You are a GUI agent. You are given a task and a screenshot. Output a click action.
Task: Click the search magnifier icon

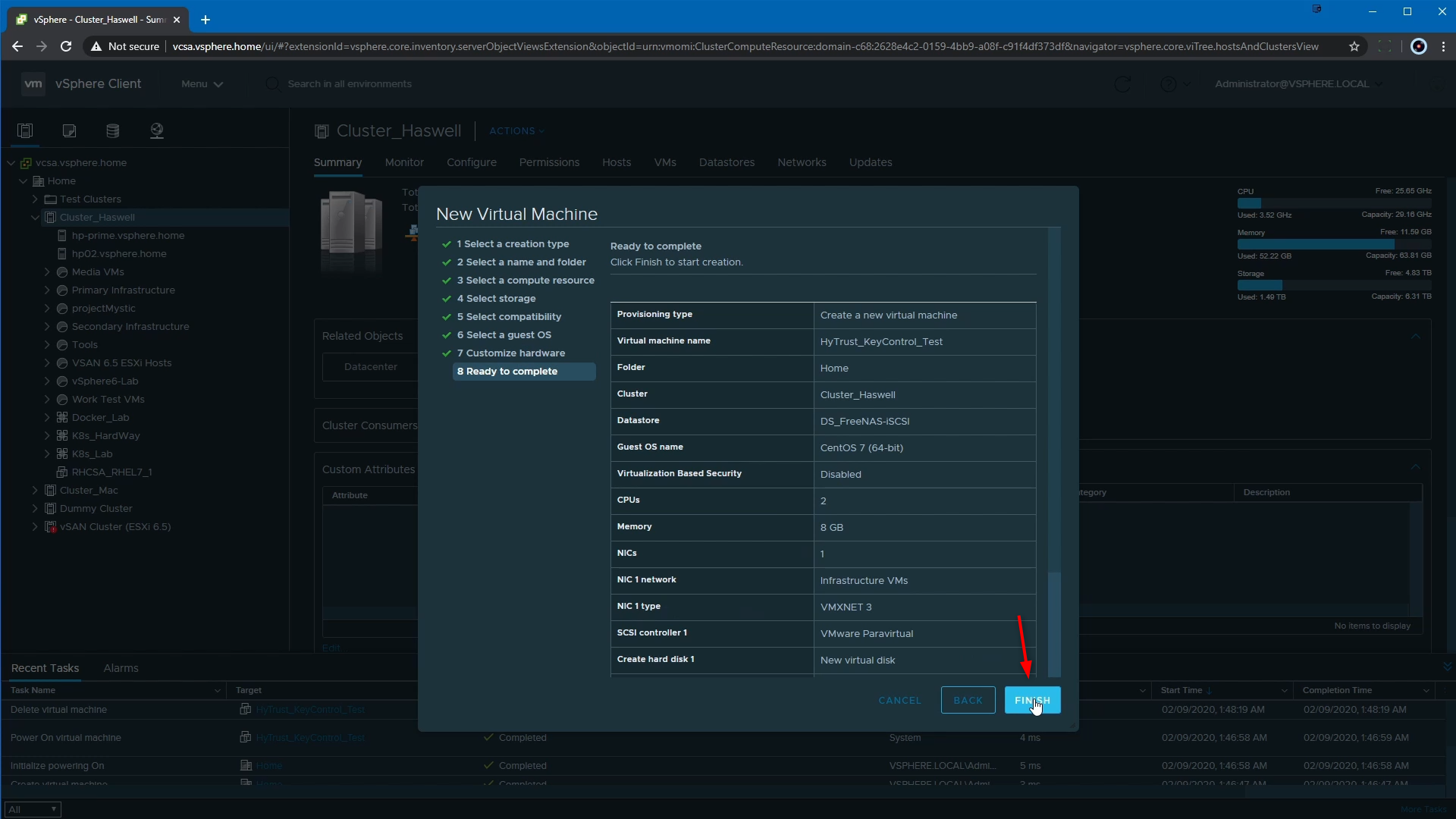(x=272, y=84)
